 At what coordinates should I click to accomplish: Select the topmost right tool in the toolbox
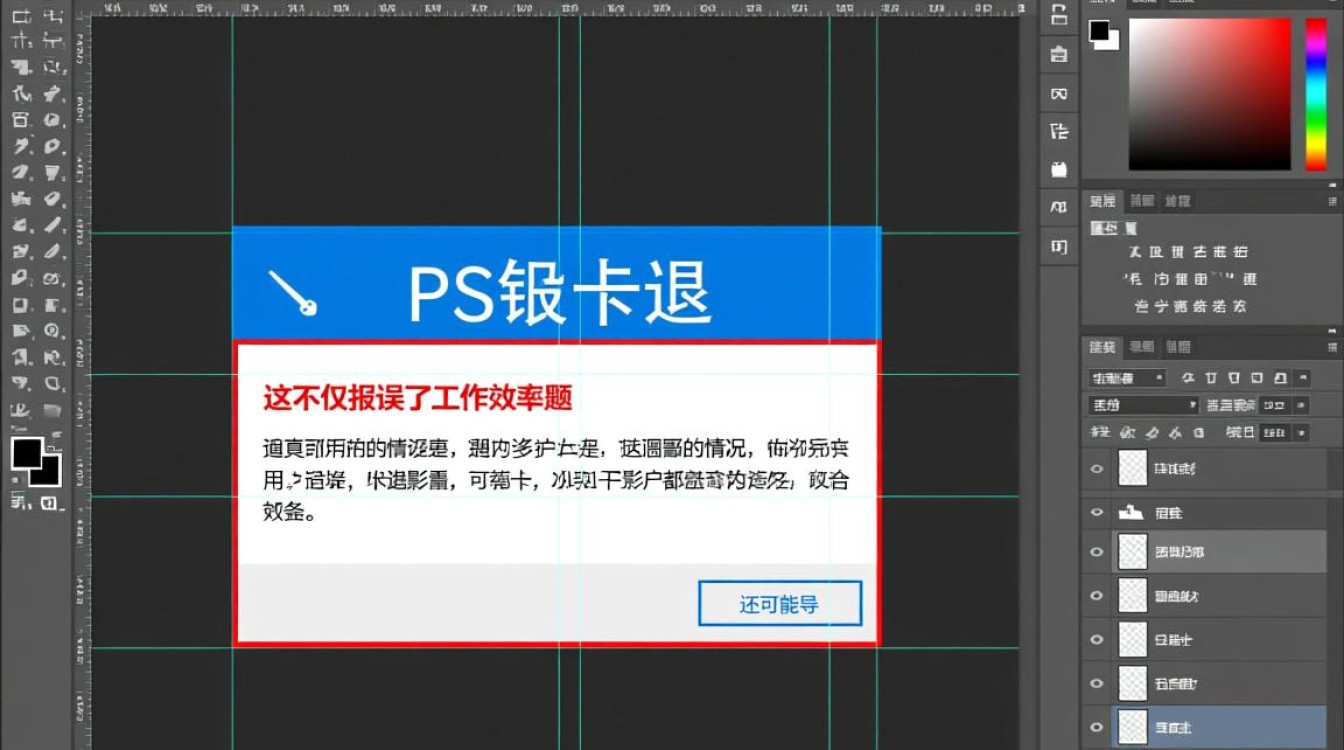(52, 17)
